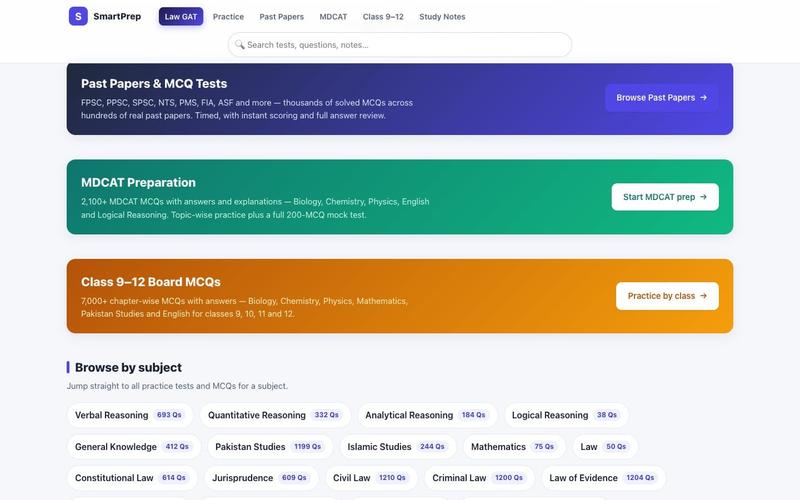Open the Law of Evidence chip
This screenshot has height=500, width=800.
(x=604, y=478)
